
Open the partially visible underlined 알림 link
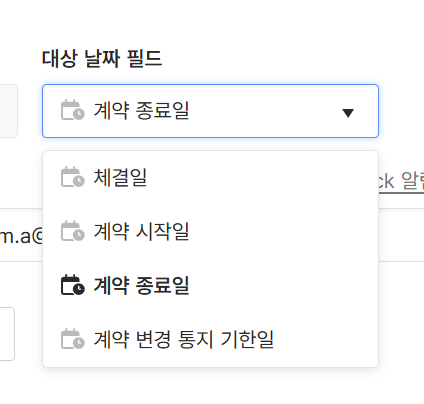point(401,181)
